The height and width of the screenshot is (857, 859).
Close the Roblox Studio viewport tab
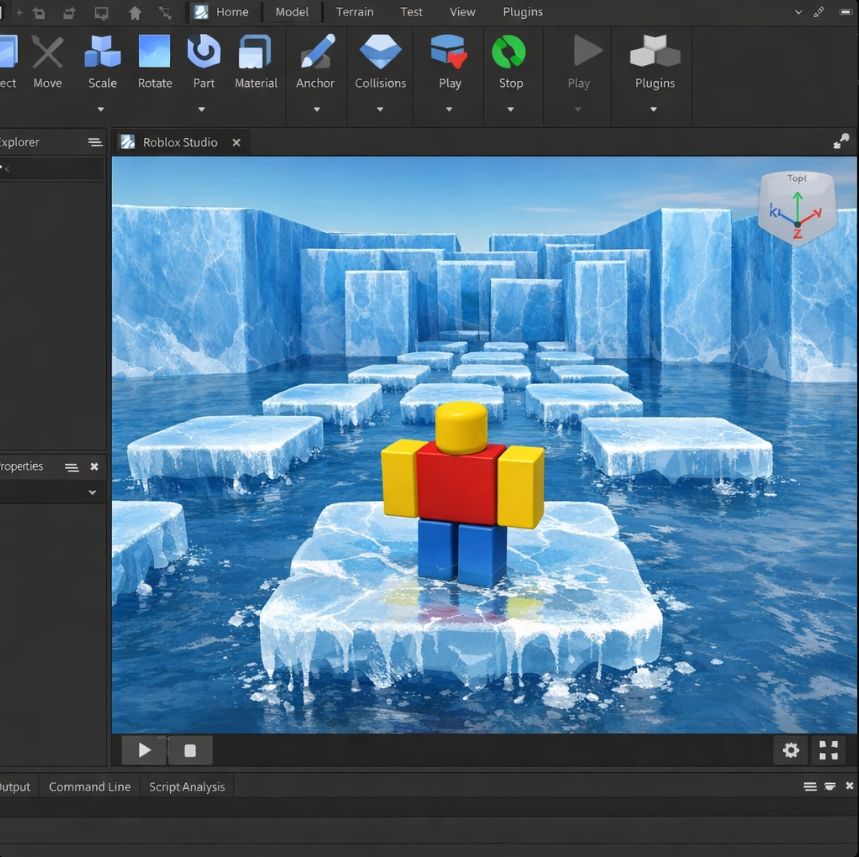click(x=236, y=142)
